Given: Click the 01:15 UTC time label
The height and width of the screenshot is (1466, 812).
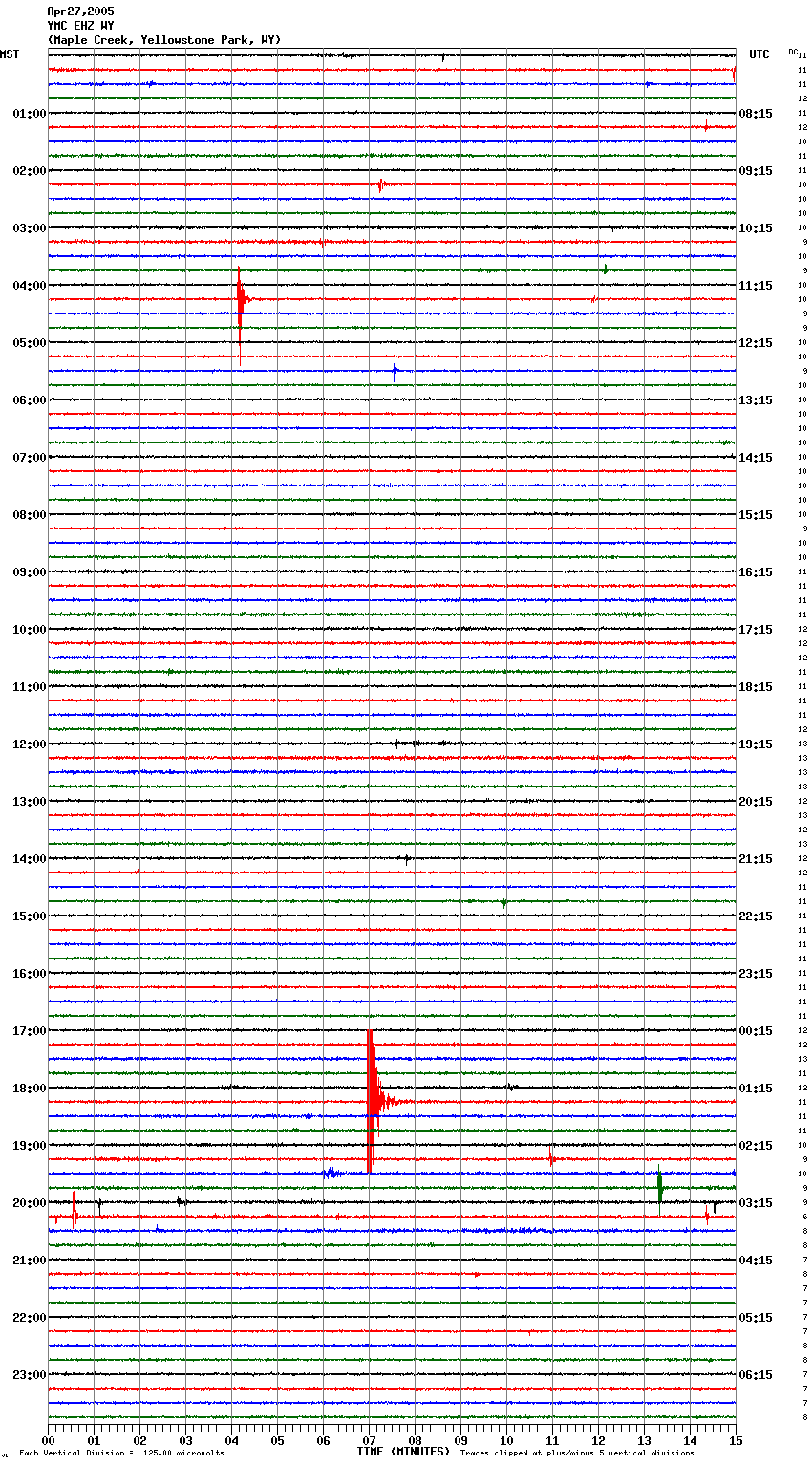Looking at the screenshot, I should 756,1089.
